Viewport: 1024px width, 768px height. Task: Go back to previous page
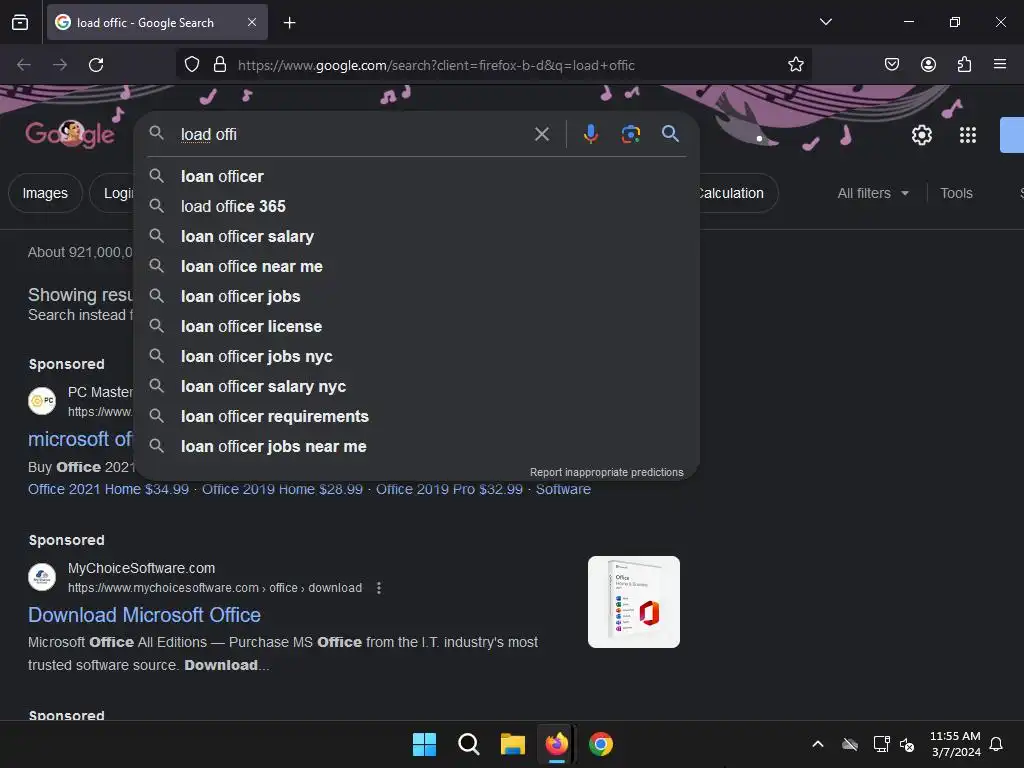click(x=24, y=65)
